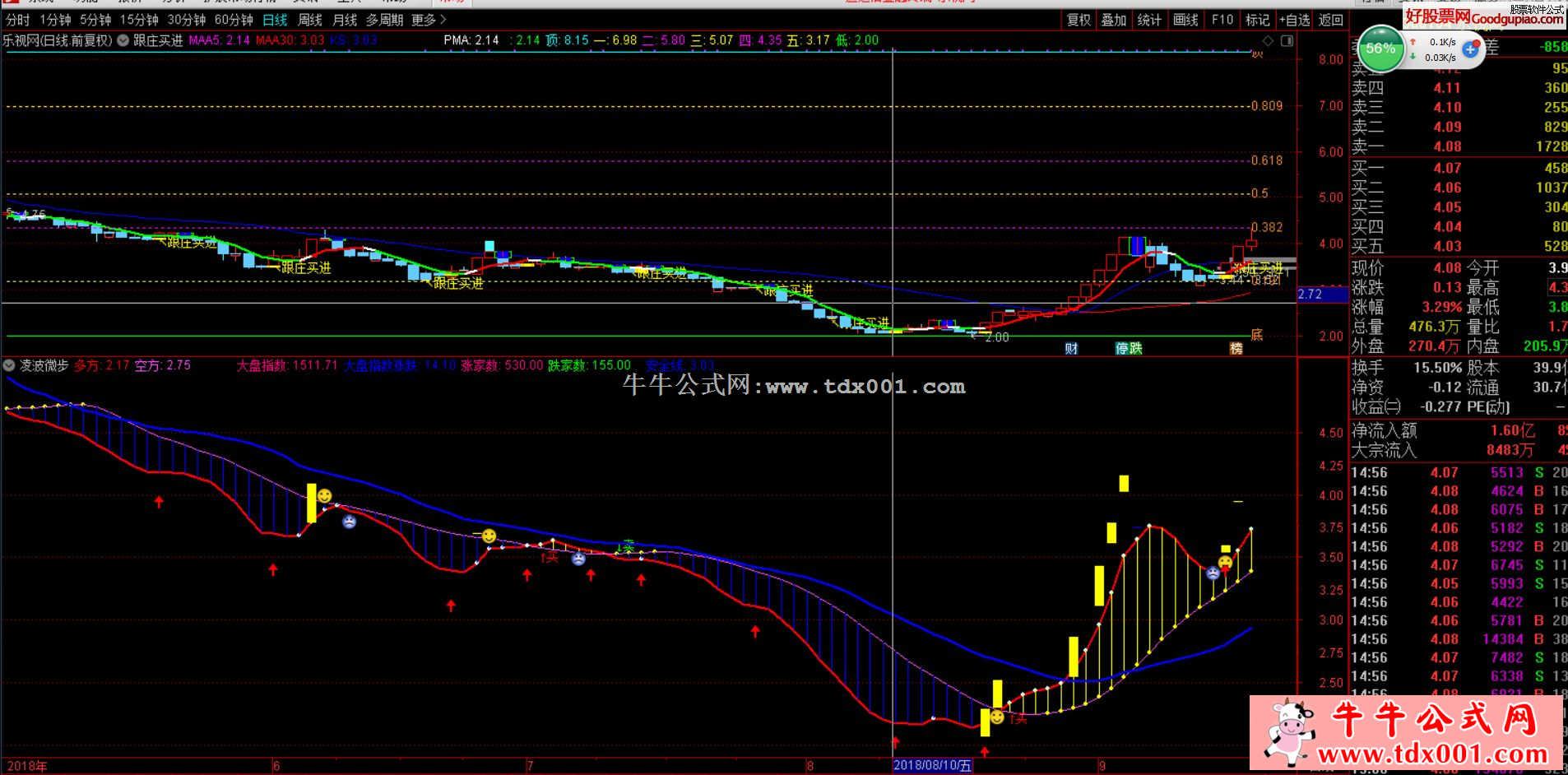This screenshot has width=1568, height=775.
Task: Select the 日线 daily chart tab
Action: tap(275, 20)
